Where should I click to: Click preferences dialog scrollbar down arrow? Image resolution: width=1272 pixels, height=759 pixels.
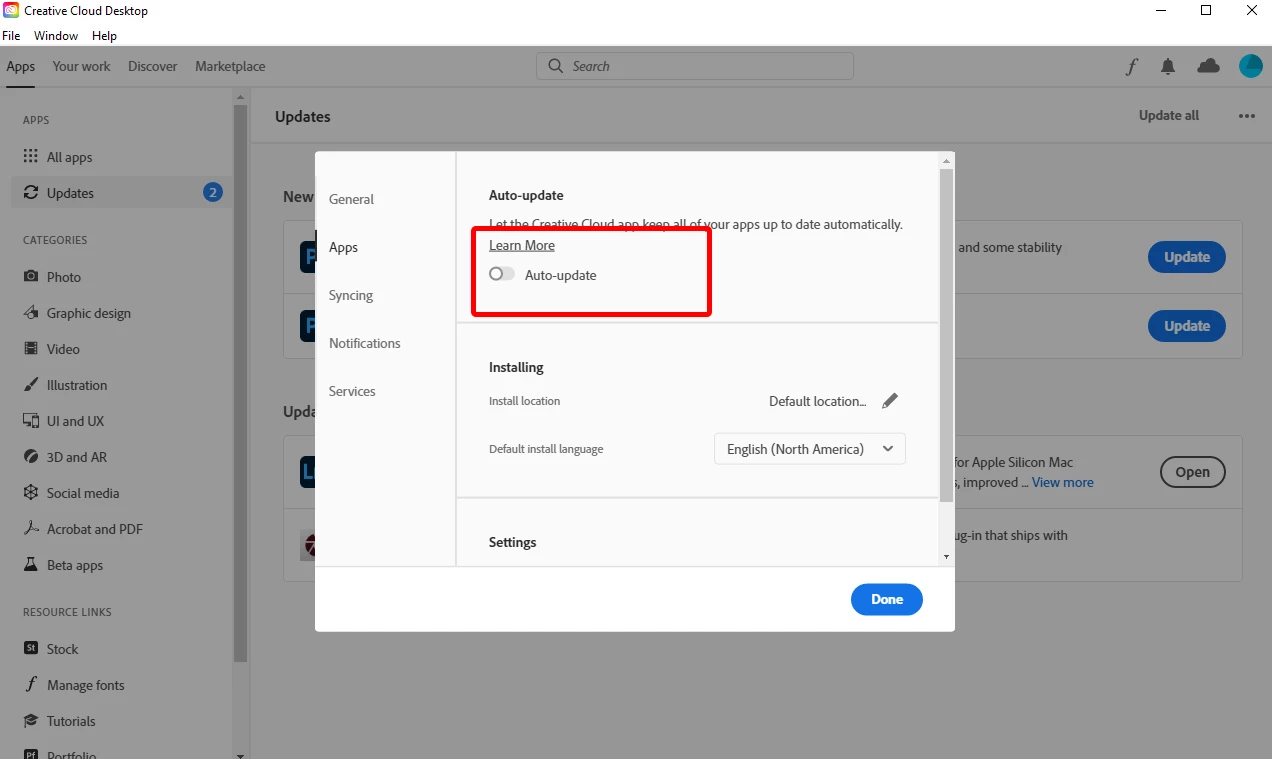click(x=946, y=557)
